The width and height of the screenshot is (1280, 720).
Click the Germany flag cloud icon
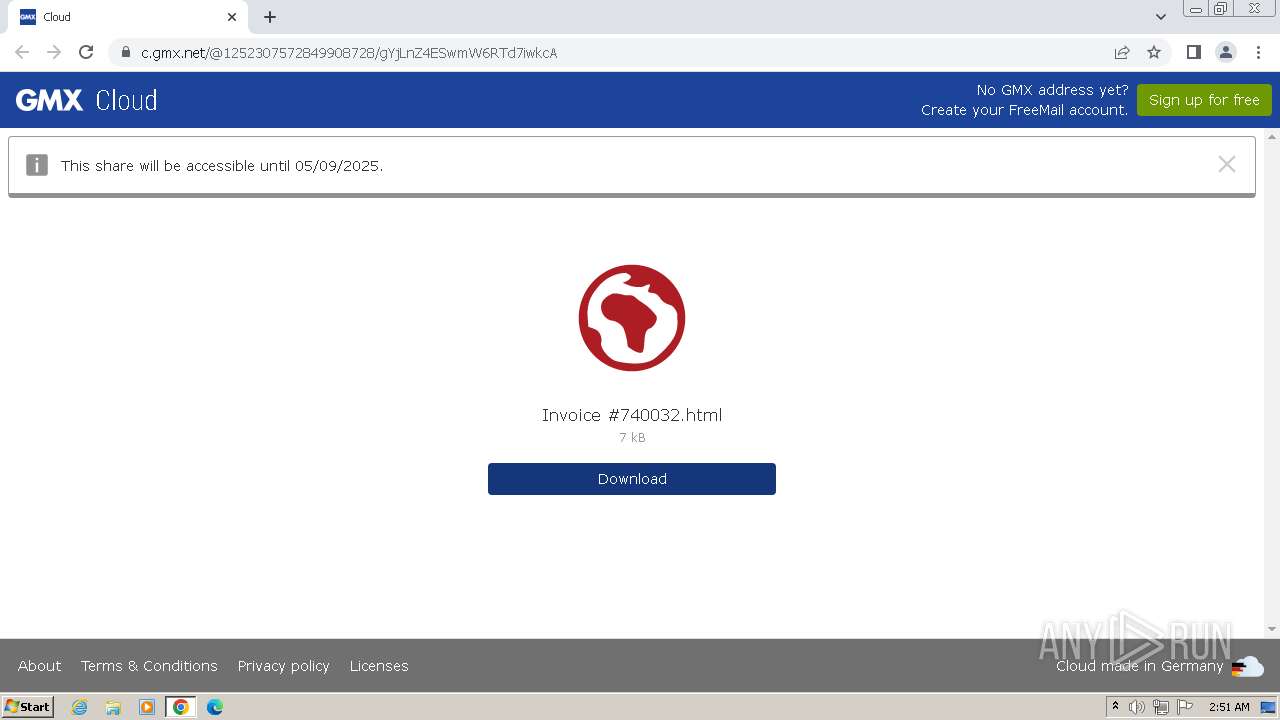1248,666
